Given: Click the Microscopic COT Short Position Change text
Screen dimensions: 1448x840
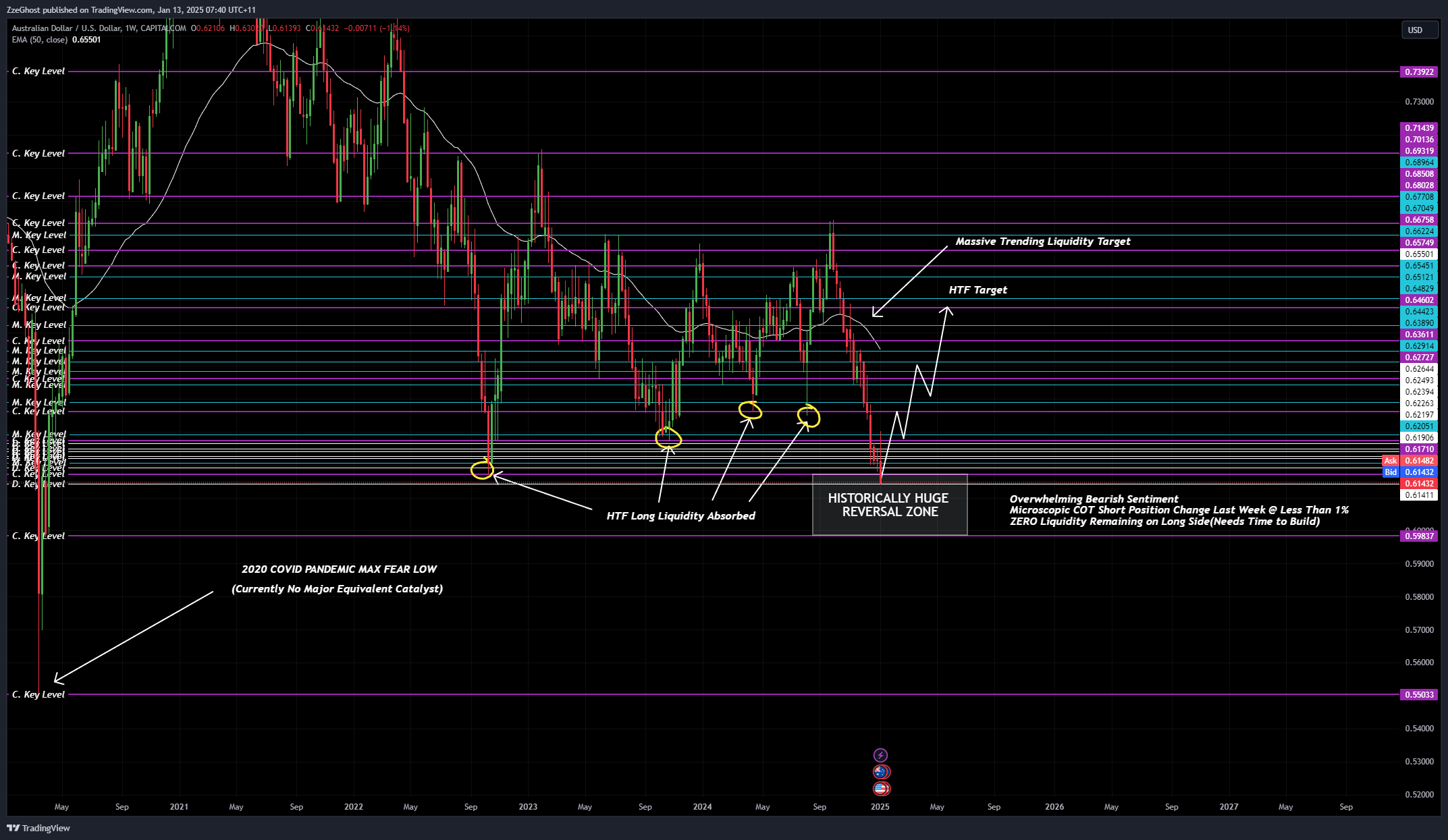Looking at the screenshot, I should pyautogui.click(x=1179, y=510).
